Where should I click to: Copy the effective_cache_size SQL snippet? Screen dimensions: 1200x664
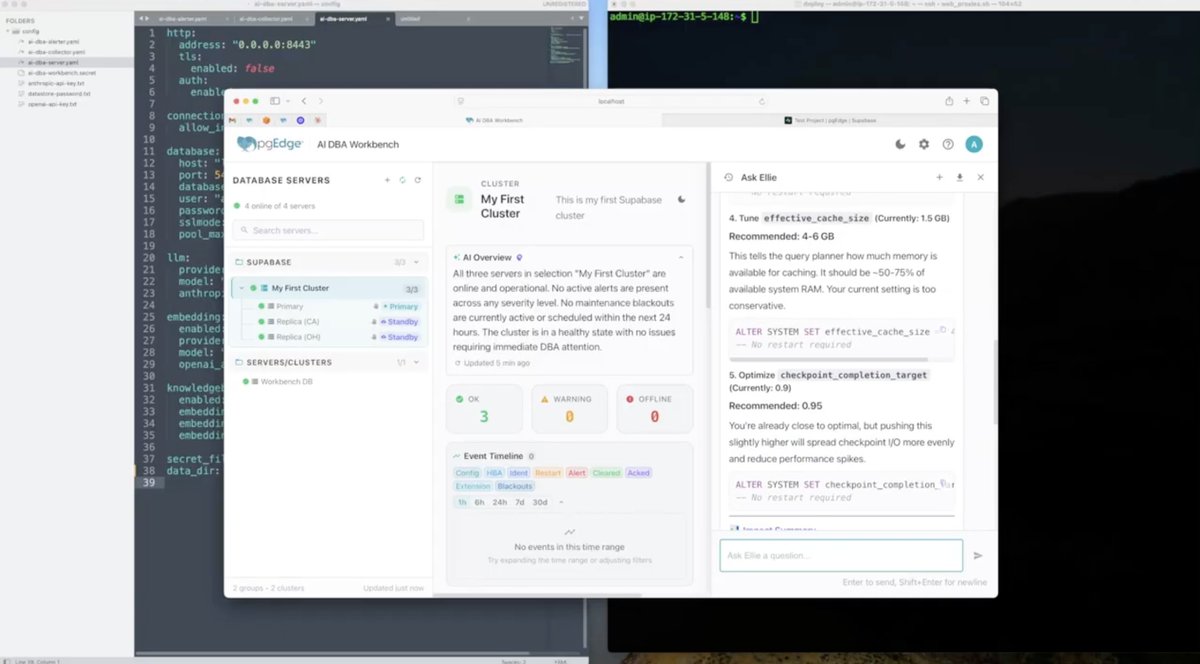pyautogui.click(x=942, y=330)
